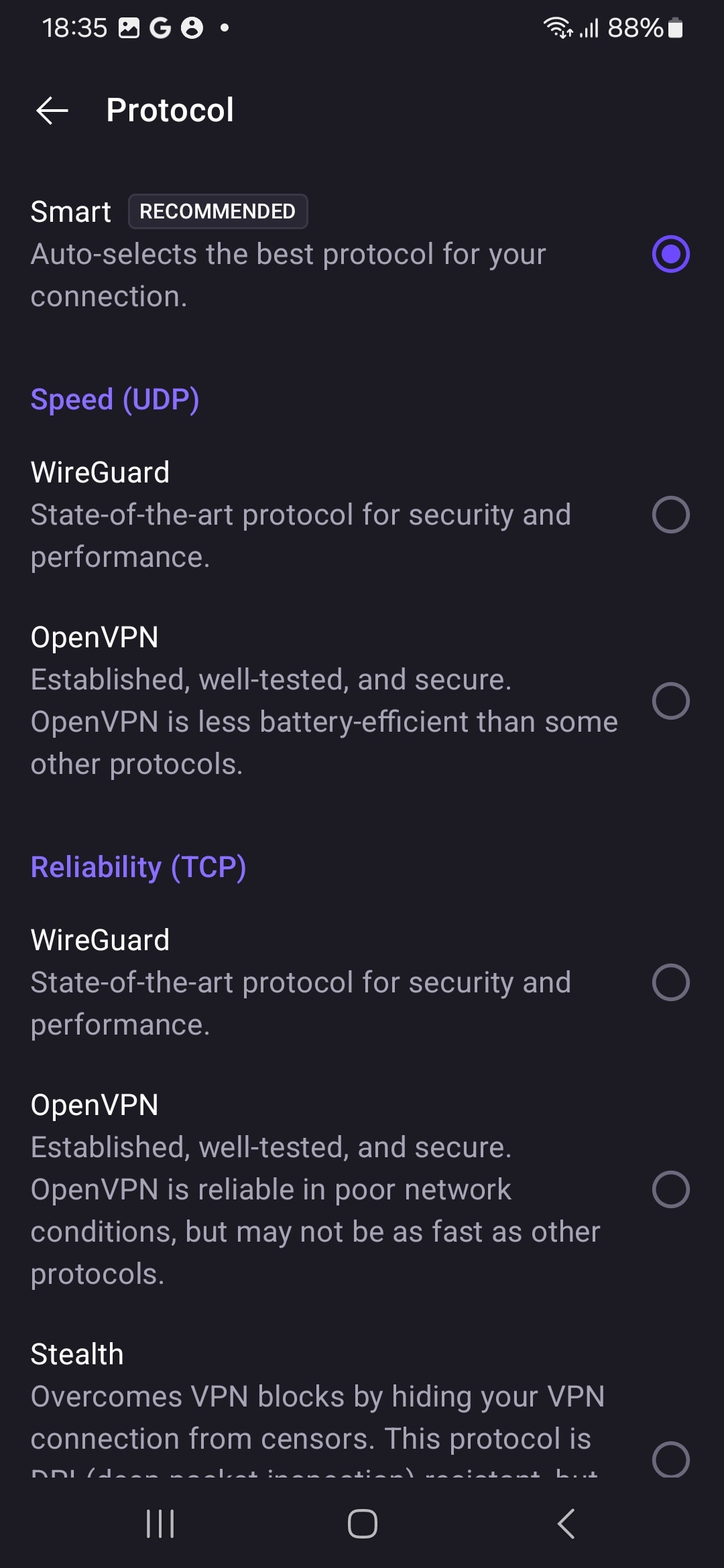Viewport: 724px width, 1568px height.
Task: Tap the battery status icon
Action: (x=676, y=28)
